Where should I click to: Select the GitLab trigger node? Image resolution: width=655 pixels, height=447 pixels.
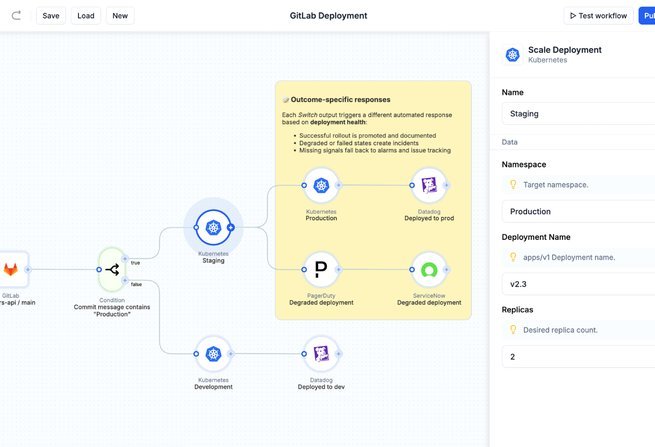pyautogui.click(x=11, y=269)
